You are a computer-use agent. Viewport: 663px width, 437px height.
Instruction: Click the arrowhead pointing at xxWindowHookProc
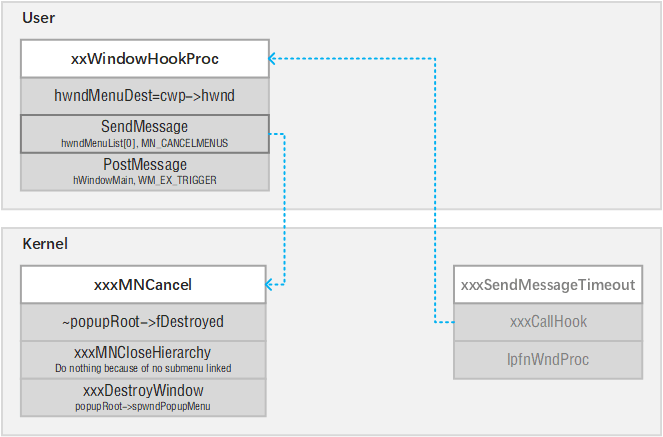coord(274,59)
